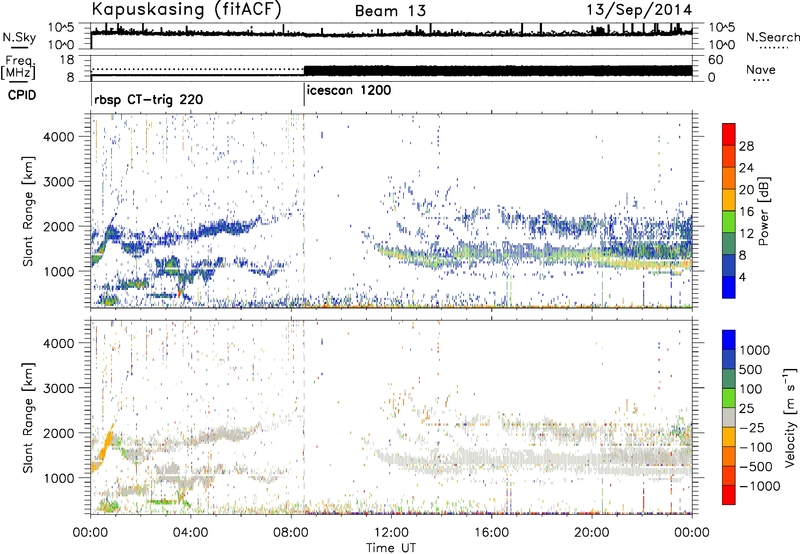The width and height of the screenshot is (800, 554).
Task: Click the Power [dB] colorbar title
Action: [x=763, y=211]
